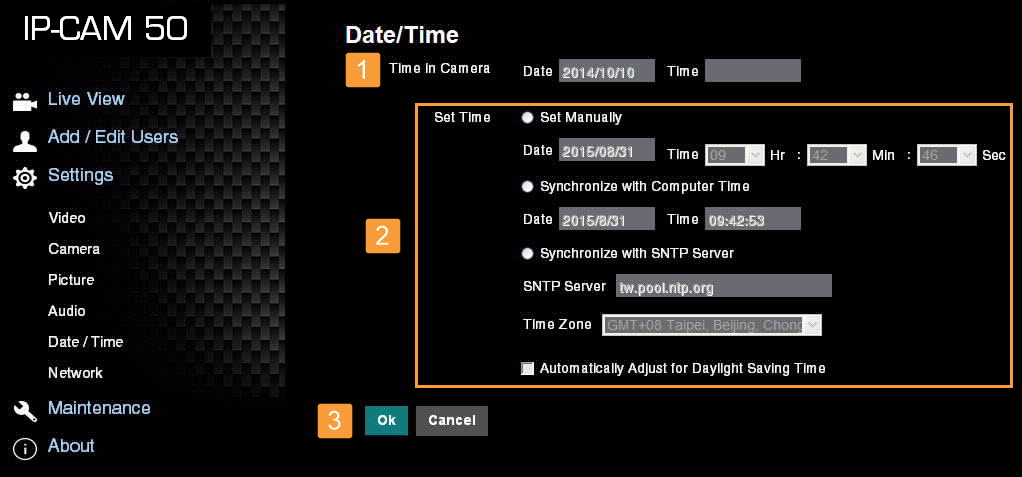The width and height of the screenshot is (1022, 477).
Task: Click the Add / Edit Users person icon
Action: point(24,140)
